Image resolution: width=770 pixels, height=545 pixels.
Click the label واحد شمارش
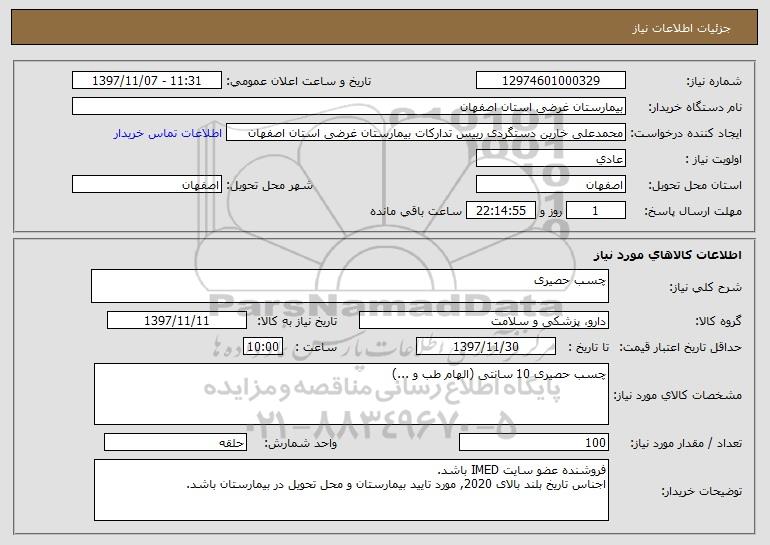[x=301, y=443]
